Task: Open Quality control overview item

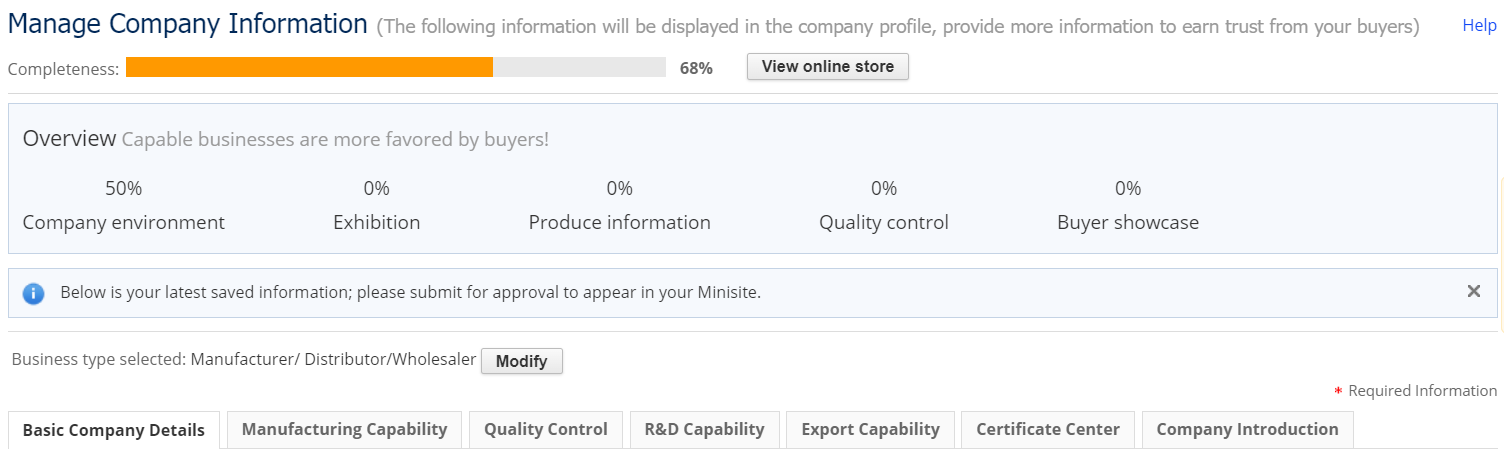Action: 883,222
